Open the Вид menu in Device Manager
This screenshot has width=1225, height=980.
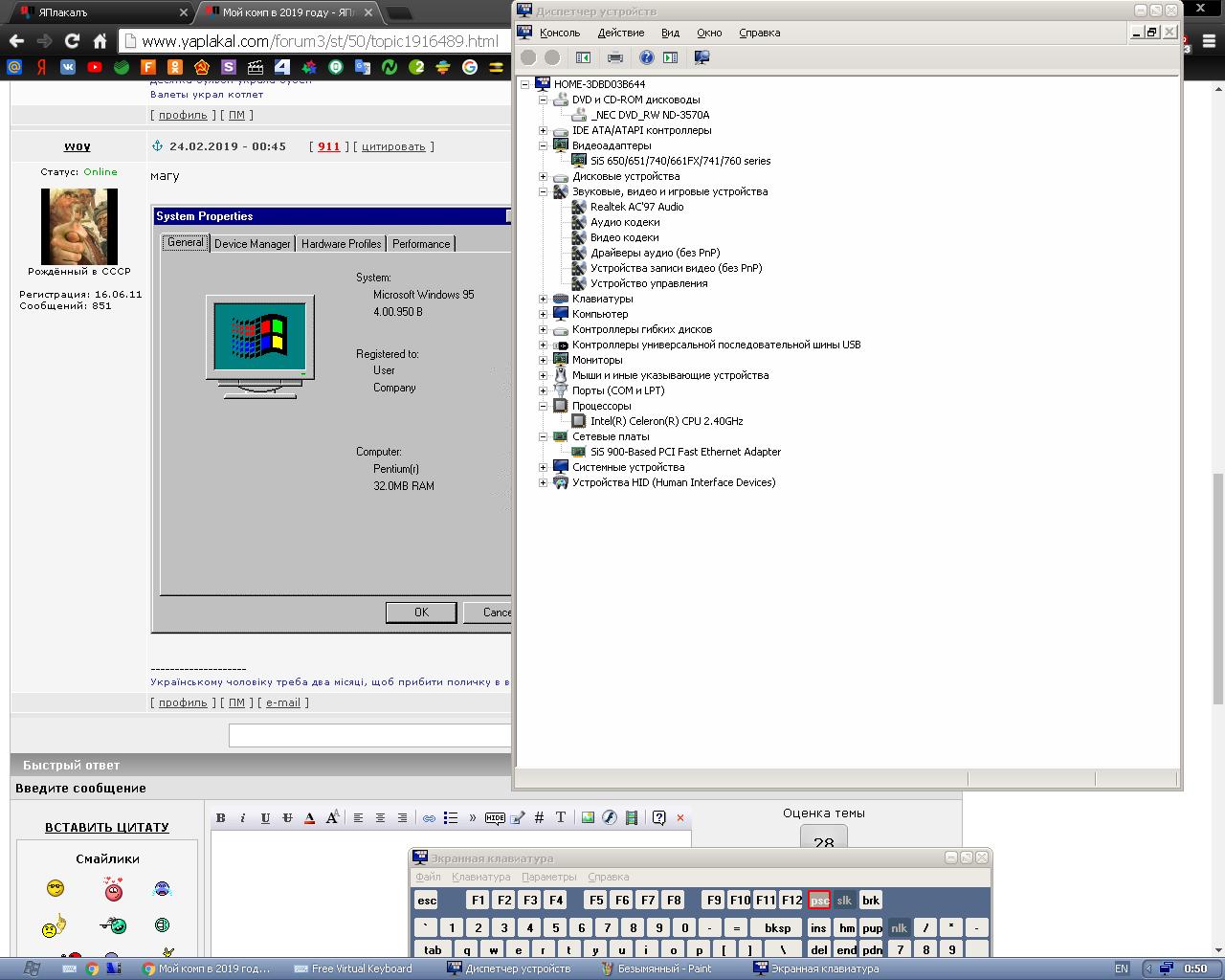click(671, 33)
